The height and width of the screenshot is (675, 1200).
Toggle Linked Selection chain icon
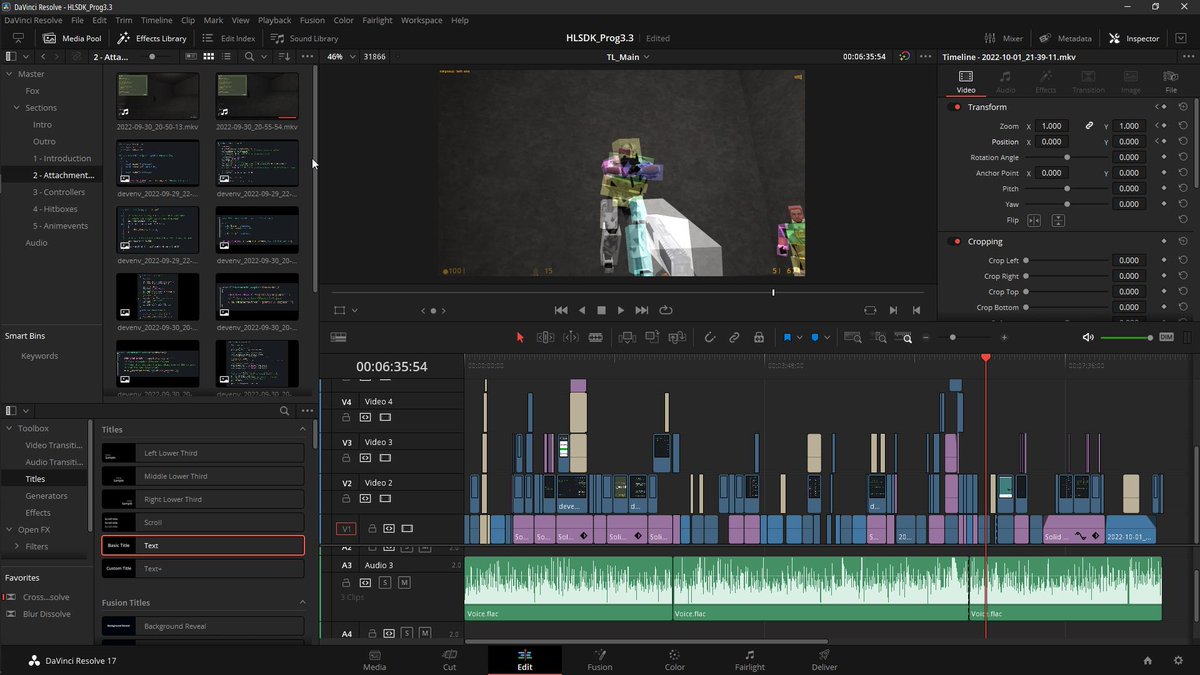[x=734, y=338]
